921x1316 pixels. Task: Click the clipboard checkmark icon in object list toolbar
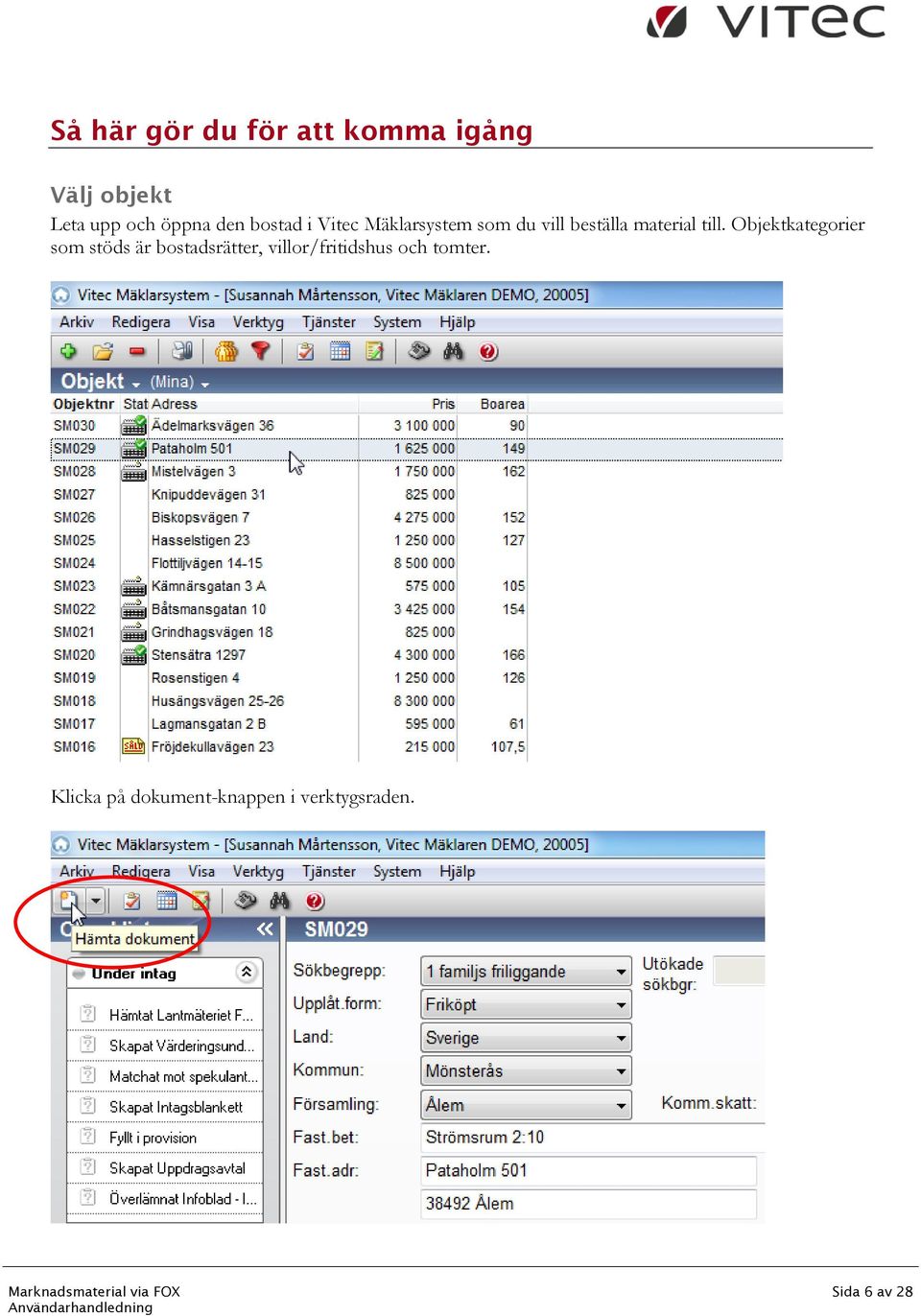(305, 351)
